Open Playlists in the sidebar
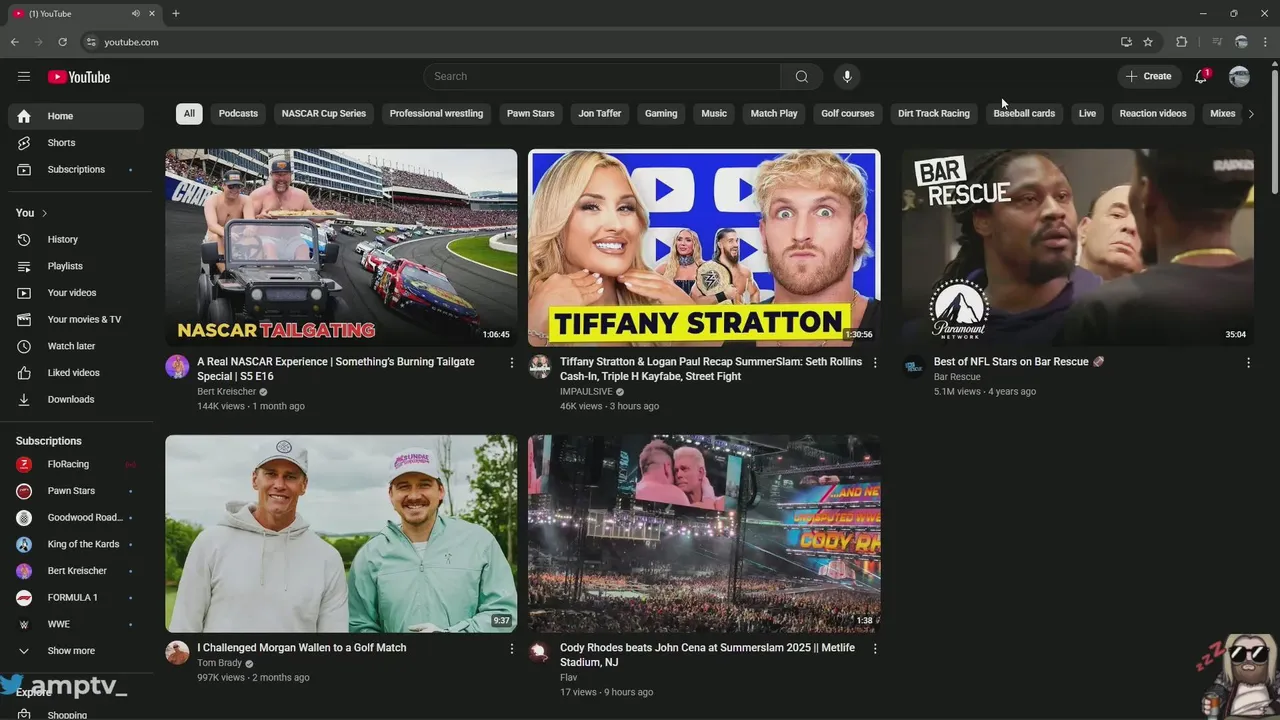1280x720 pixels. 76,266
